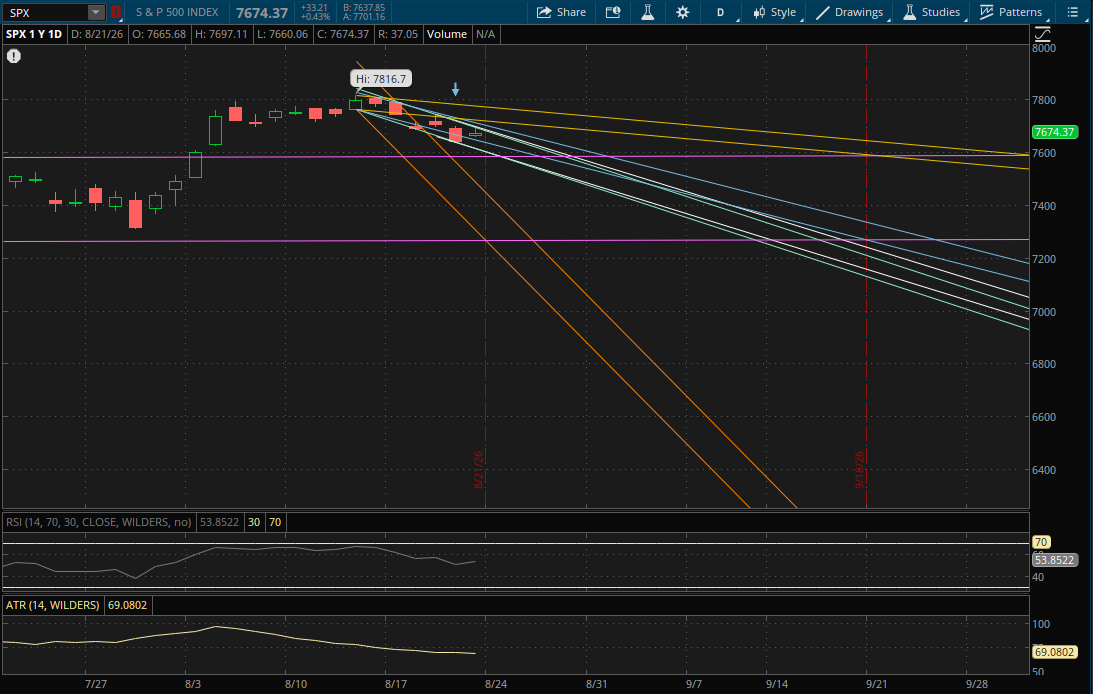Click the last price 7674.37 in the header
Screen dimensions: 1093x694
coord(261,13)
